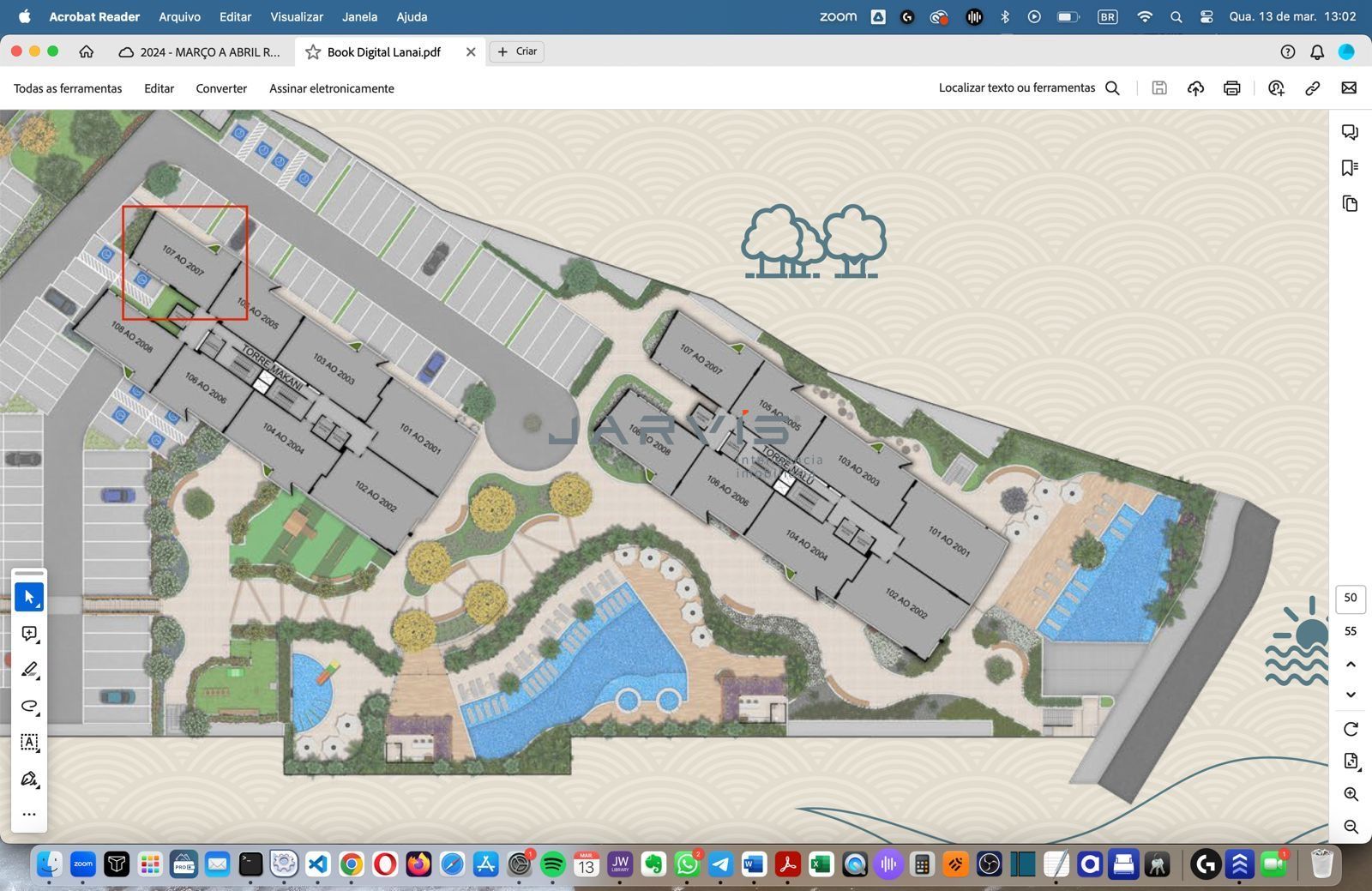This screenshot has width=1372, height=891.
Task: Activate the text box select tool
Action: (29, 743)
